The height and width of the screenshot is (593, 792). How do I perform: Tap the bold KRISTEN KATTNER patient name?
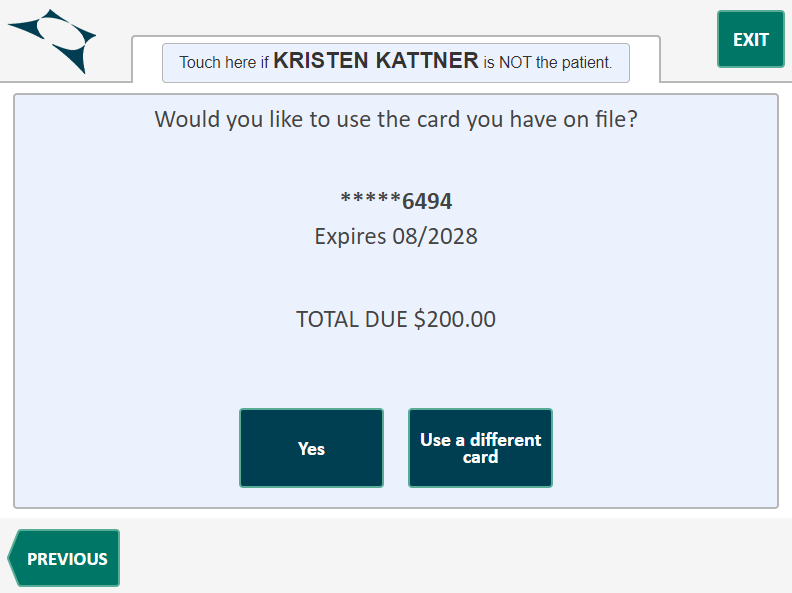pos(376,61)
